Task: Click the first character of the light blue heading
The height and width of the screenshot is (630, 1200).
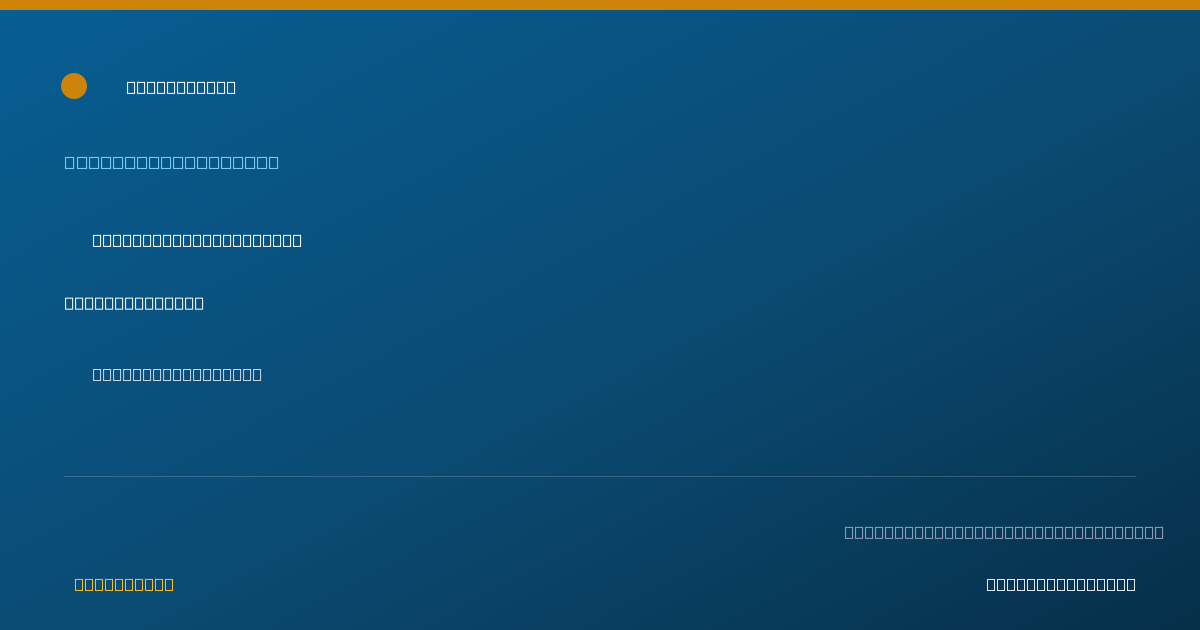Action: click(x=70, y=162)
